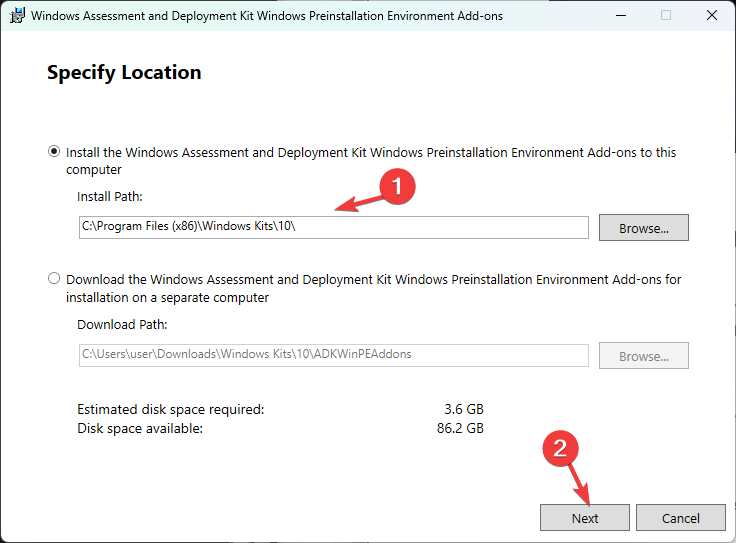Click into the Install Path text field

pos(334,227)
